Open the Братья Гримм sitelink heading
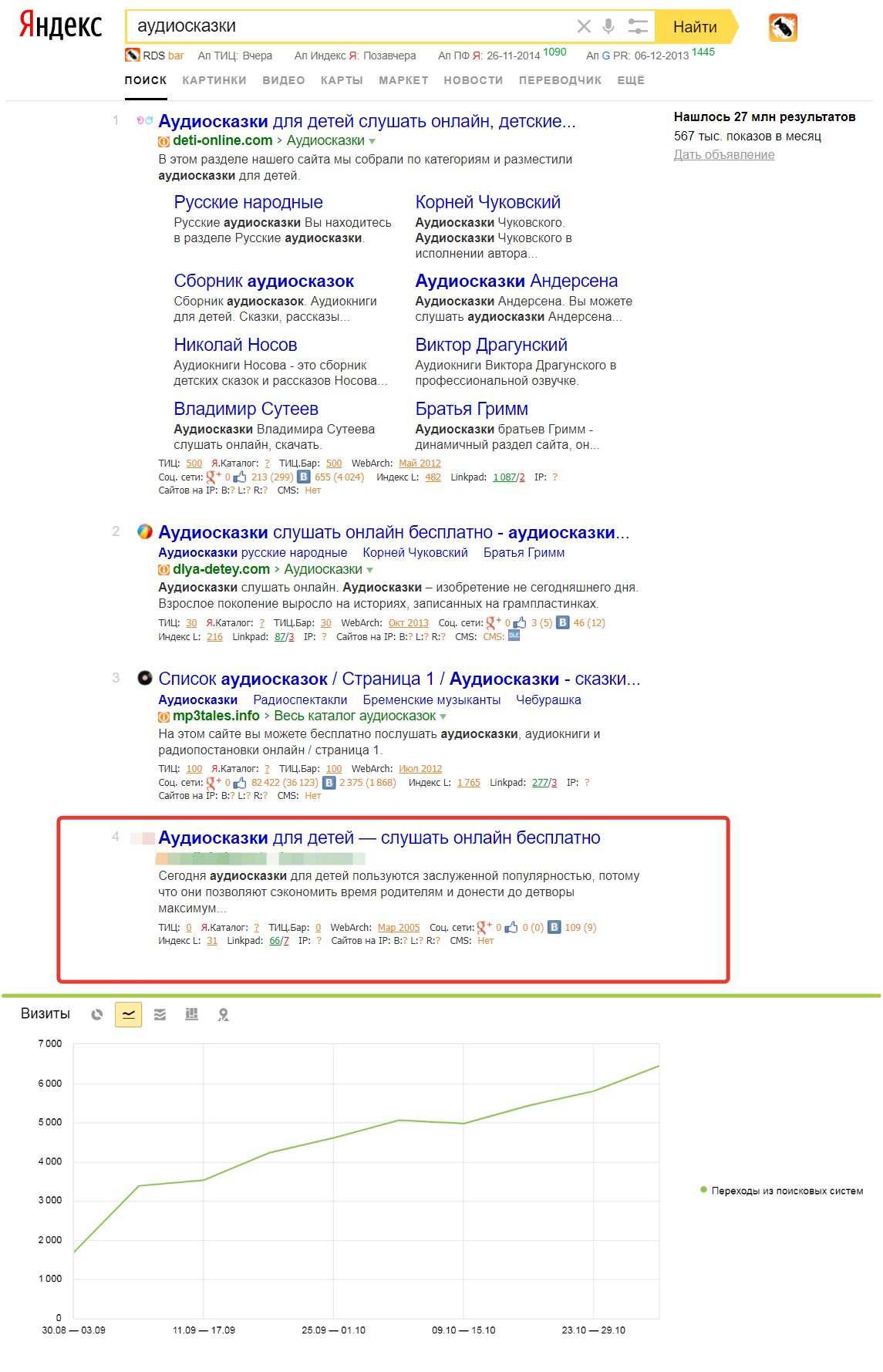This screenshot has height=1372, width=883. pos(472,409)
